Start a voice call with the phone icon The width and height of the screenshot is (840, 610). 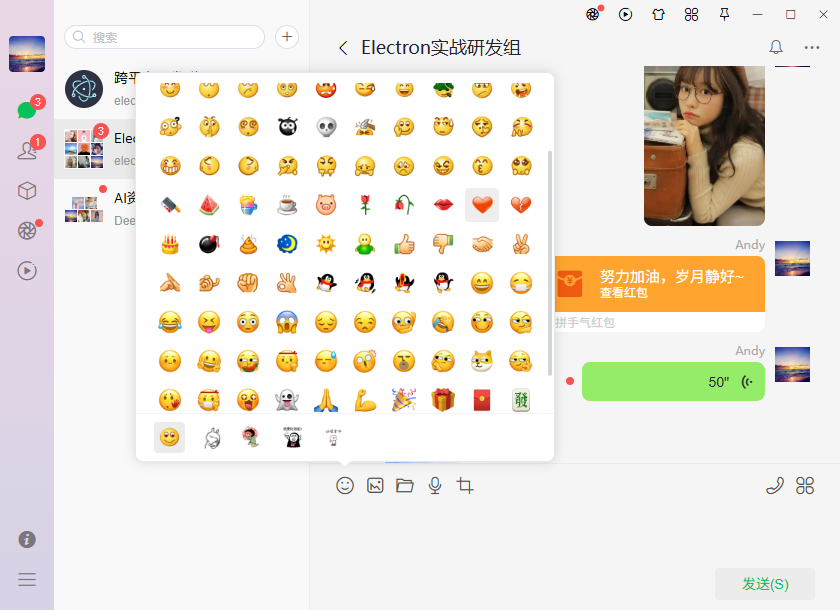click(x=774, y=485)
